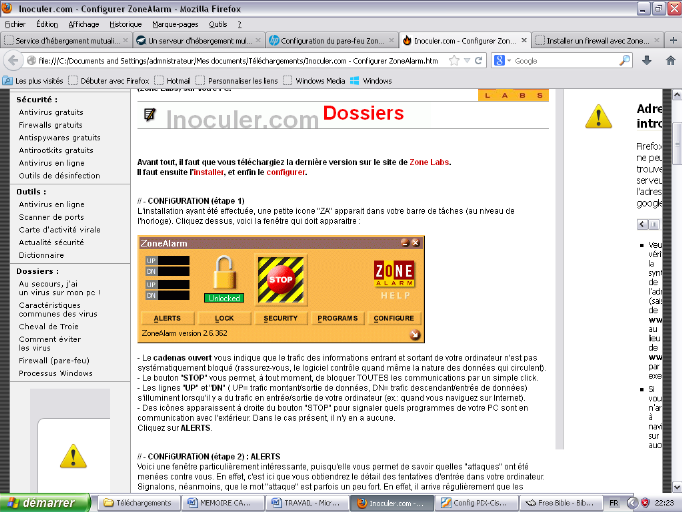
Task: Close the 'Service d'hébergement mutuali' tab
Action: pos(125,40)
